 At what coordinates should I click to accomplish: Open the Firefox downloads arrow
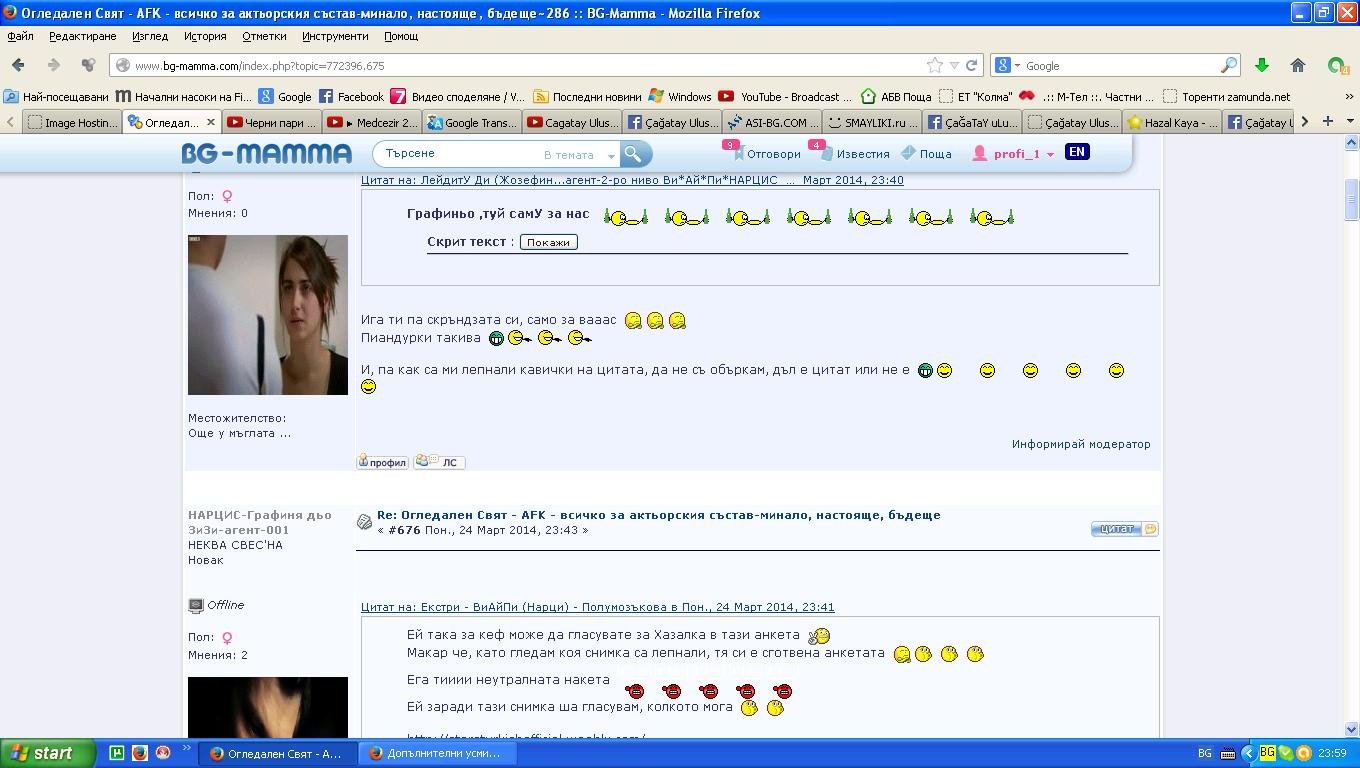coord(1261,65)
